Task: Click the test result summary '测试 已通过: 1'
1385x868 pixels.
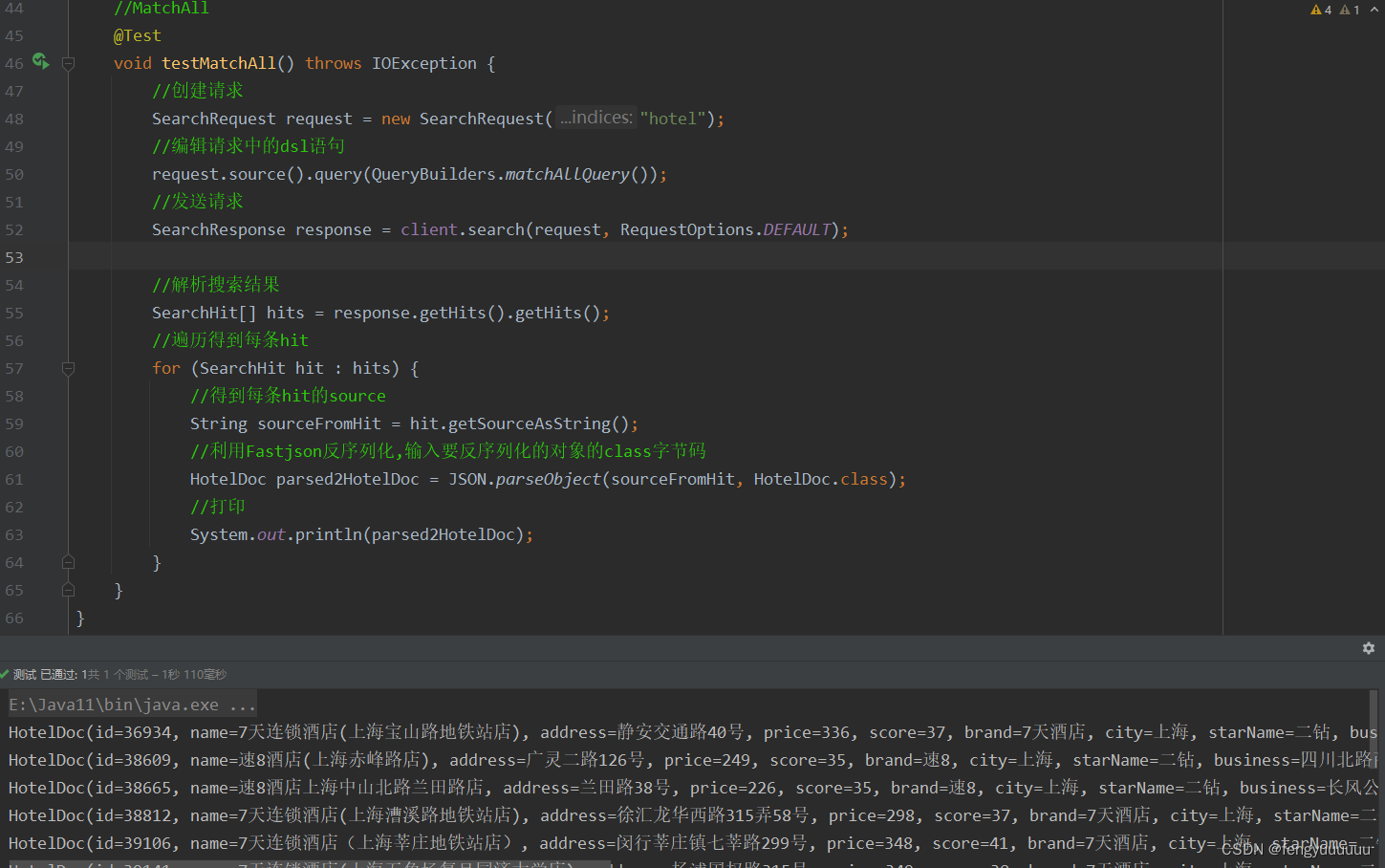Action: coord(50,675)
